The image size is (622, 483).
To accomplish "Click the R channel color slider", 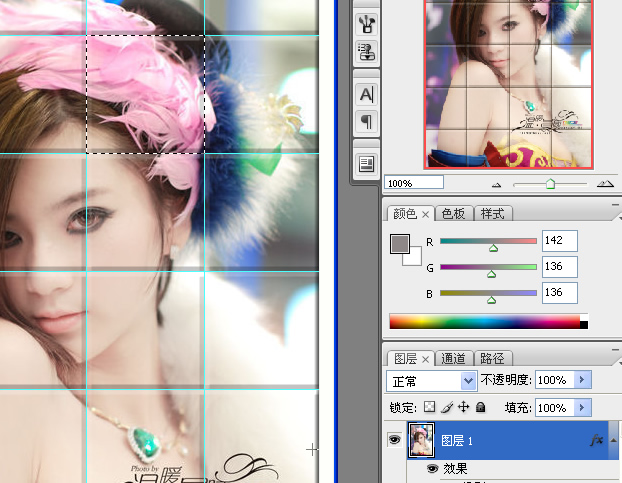I will 488,241.
